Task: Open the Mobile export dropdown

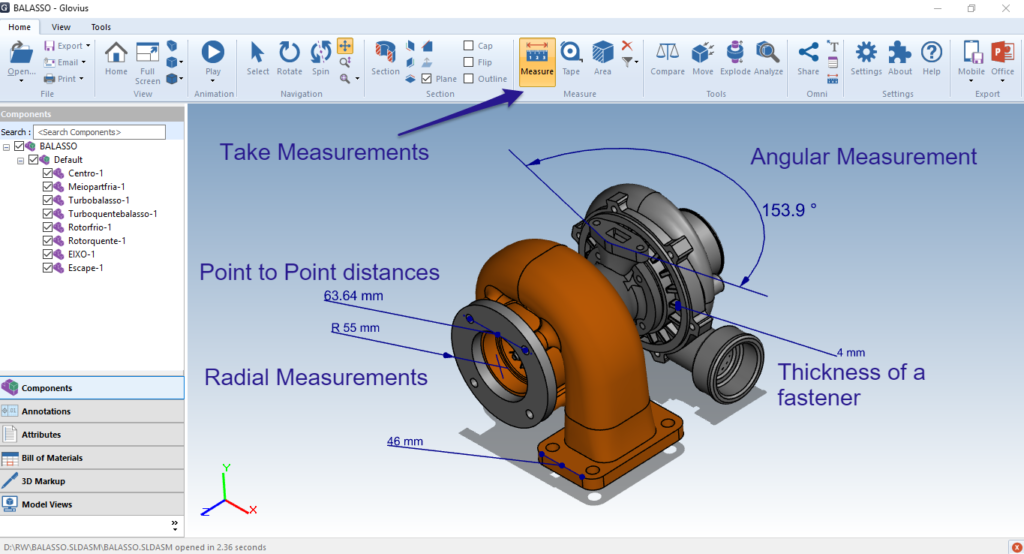Action: coord(970,81)
